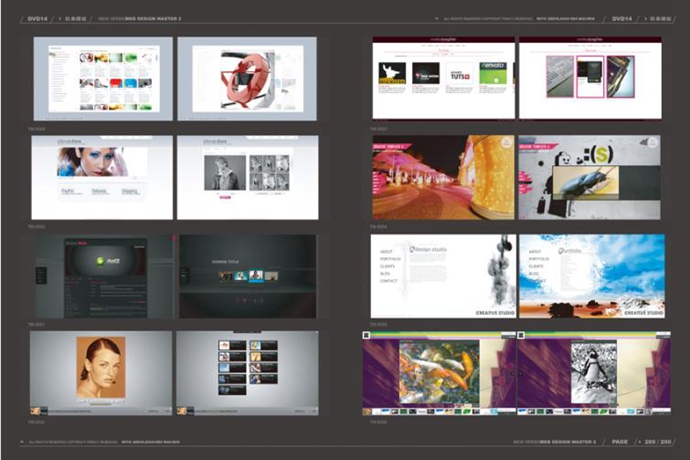Viewport: 690px width, 460px height.
Task: Select the purple template showing koi fish
Action: coord(439,373)
